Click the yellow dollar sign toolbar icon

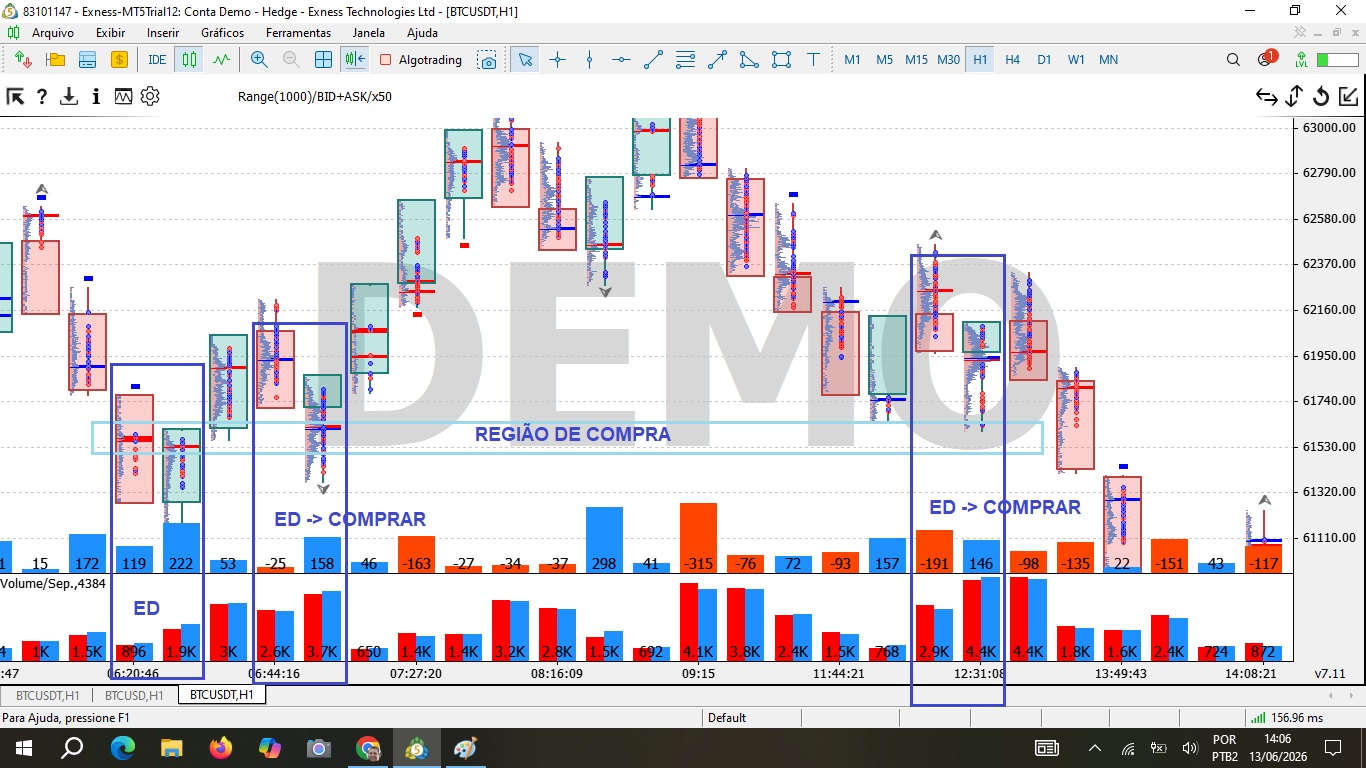pos(120,59)
